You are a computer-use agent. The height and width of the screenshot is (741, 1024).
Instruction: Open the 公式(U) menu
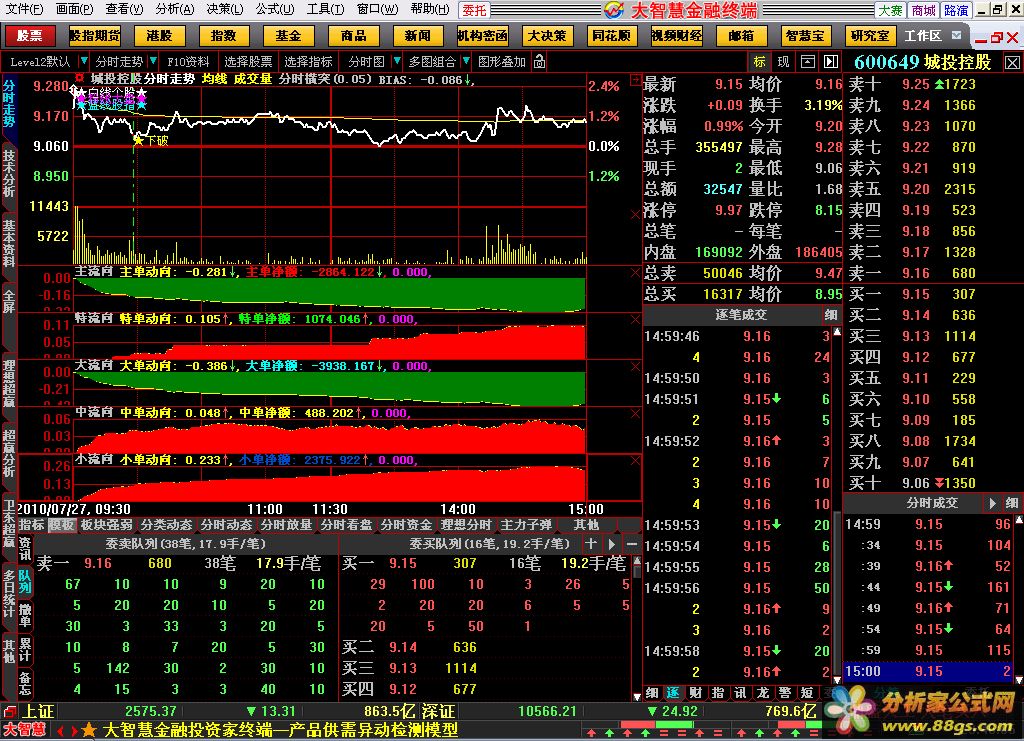point(274,9)
